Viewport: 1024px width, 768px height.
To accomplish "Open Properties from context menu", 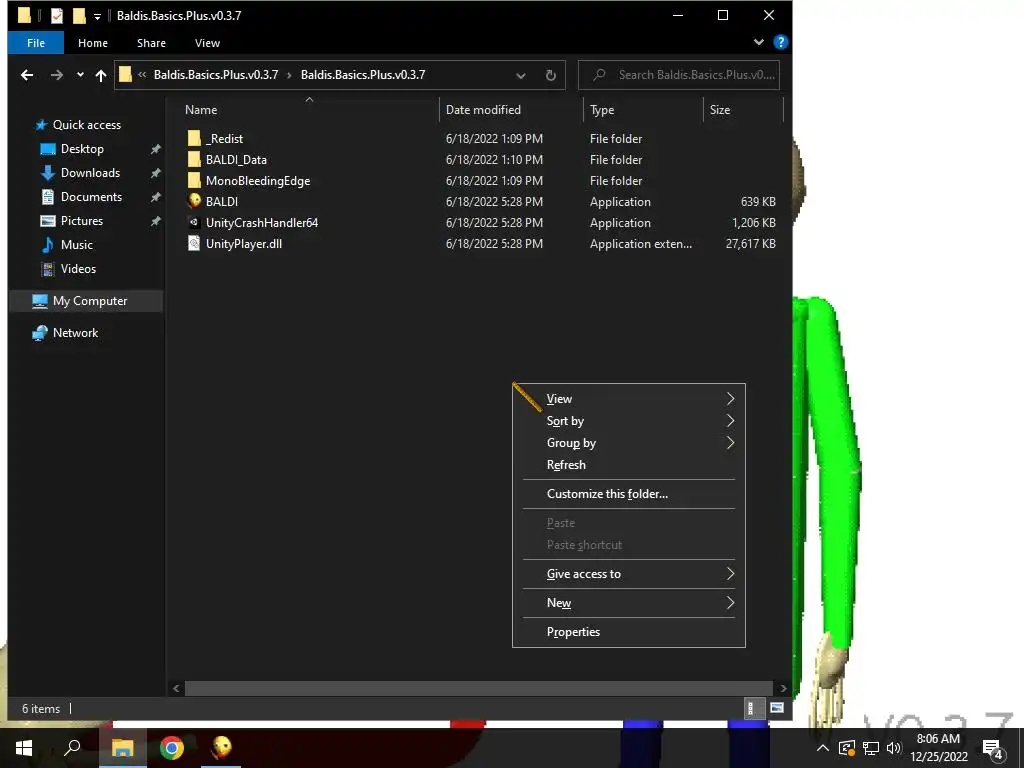I will (629, 632).
